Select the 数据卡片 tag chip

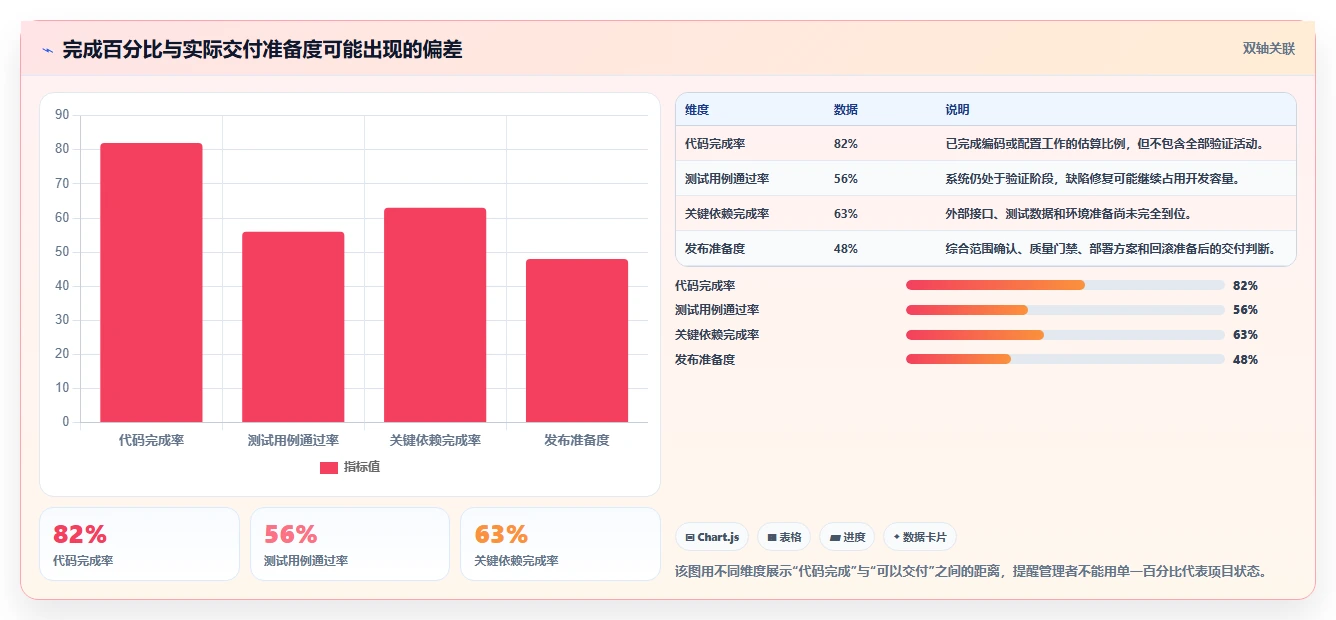pos(920,537)
